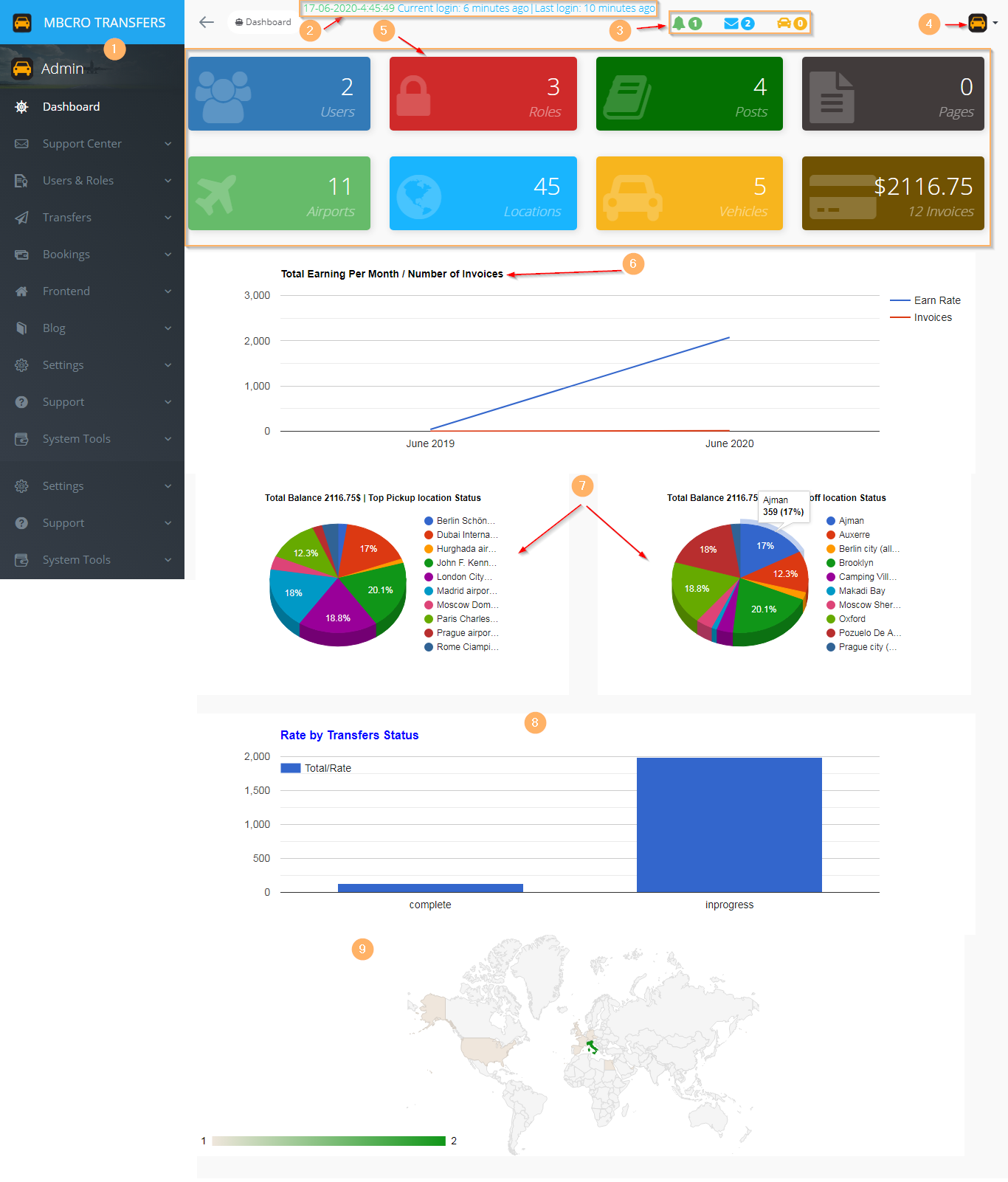Click the Dashboard breadcrumb

(263, 22)
